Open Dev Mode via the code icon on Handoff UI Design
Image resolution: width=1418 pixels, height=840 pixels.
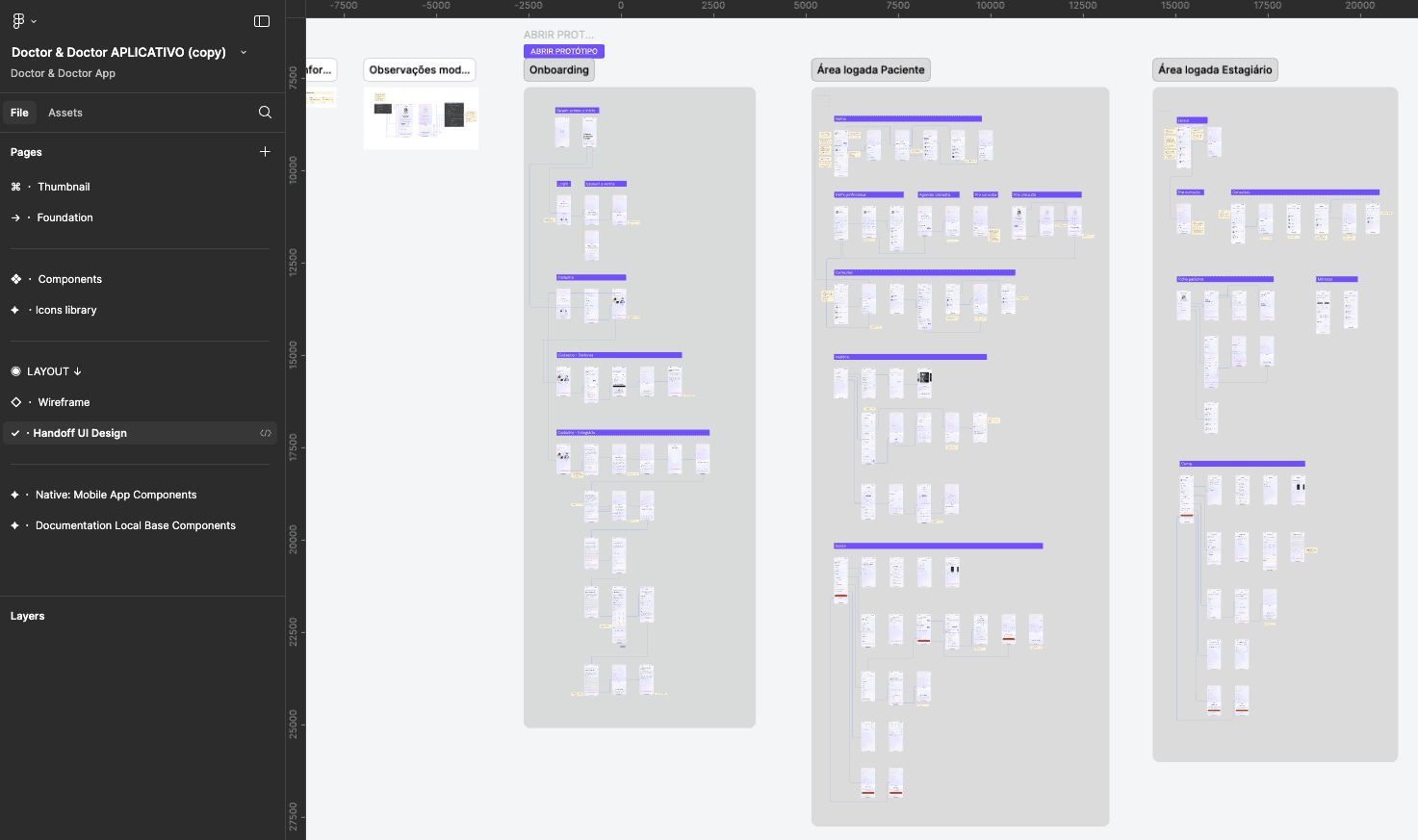click(266, 433)
